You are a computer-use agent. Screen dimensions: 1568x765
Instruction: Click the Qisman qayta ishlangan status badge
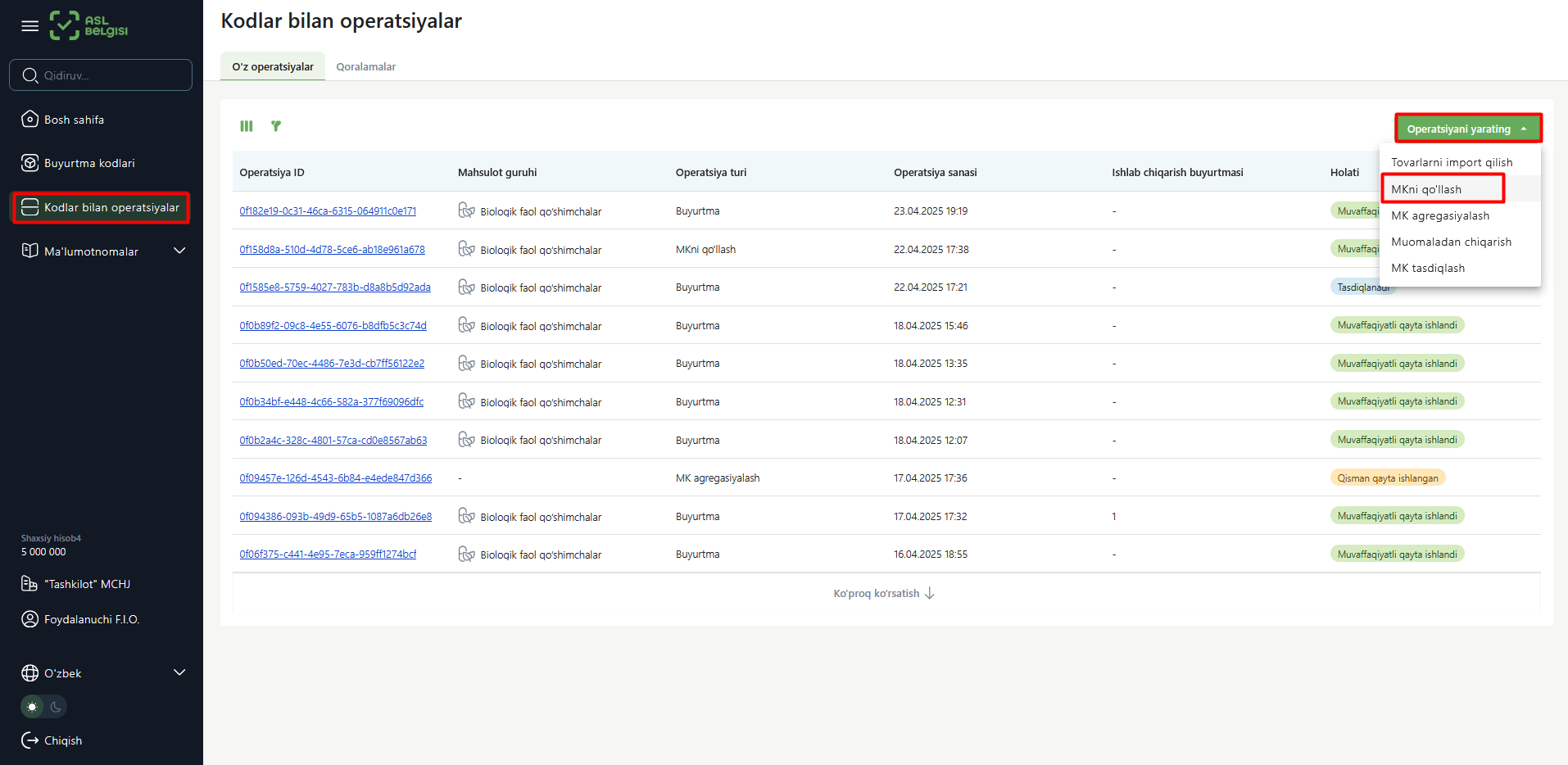click(1388, 478)
